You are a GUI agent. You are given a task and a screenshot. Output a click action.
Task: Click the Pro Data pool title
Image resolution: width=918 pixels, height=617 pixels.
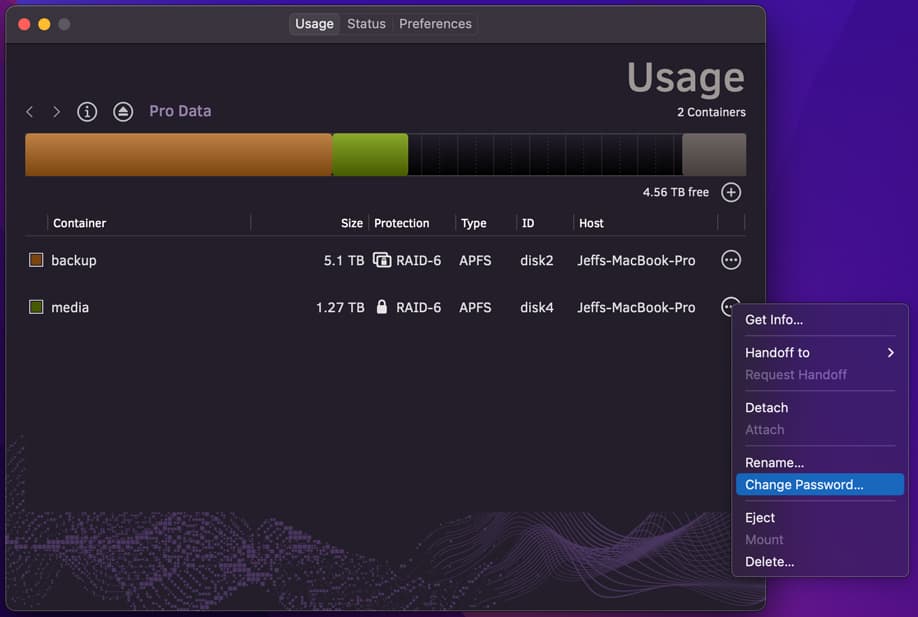coord(180,111)
